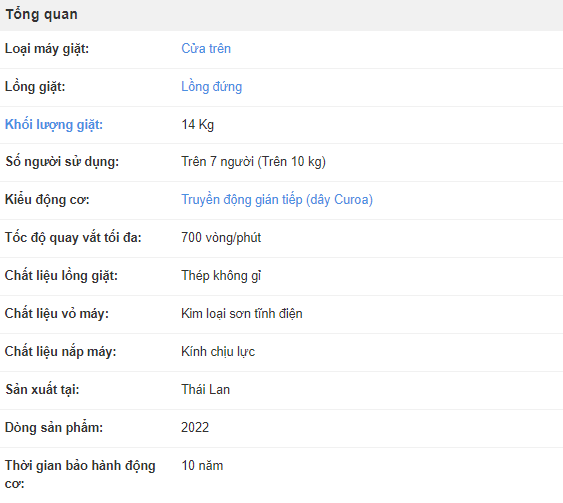The height and width of the screenshot is (503, 563).
Task: Click the 'Số người sử dụng:' label
Action: tap(62, 162)
